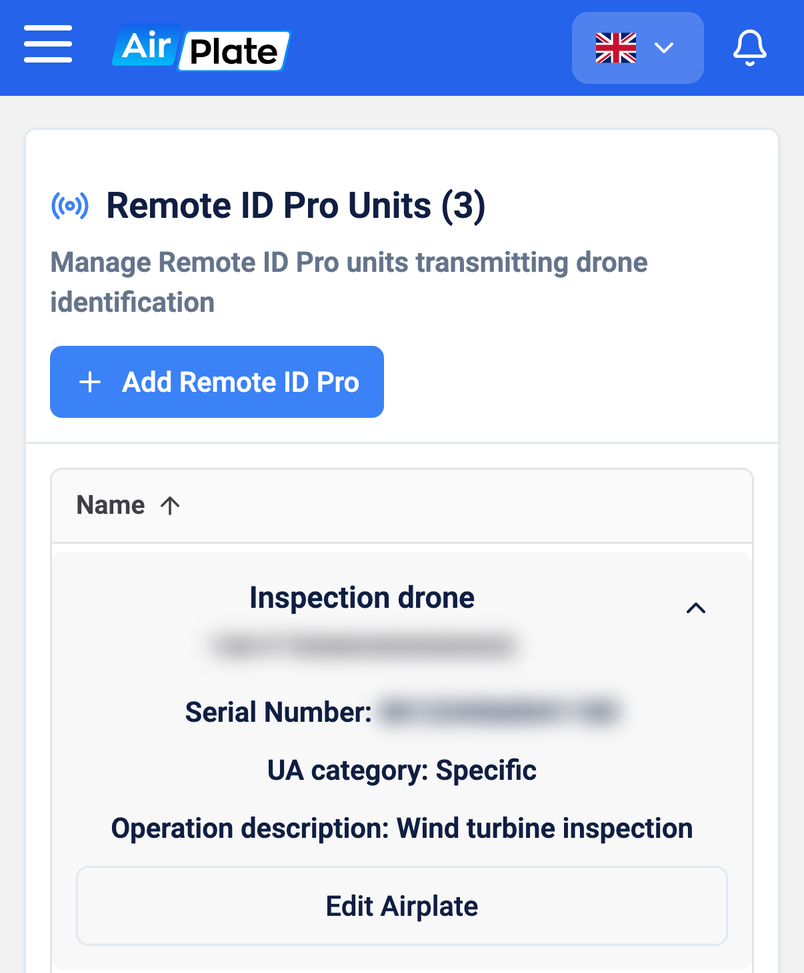Click the Remote ID broadcast icon
Image resolution: width=804 pixels, height=973 pixels.
pyautogui.click(x=69, y=205)
